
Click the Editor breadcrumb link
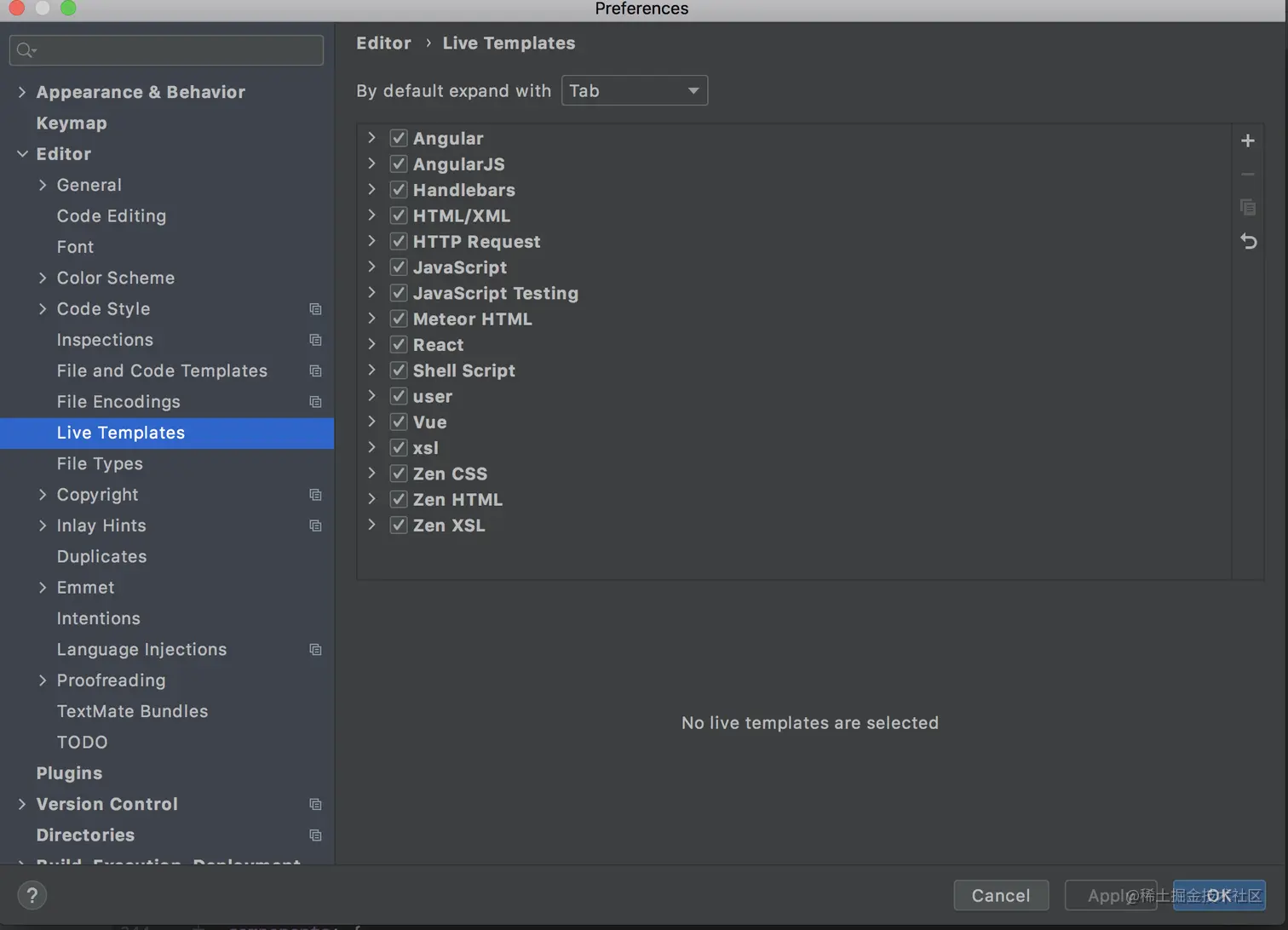point(383,43)
